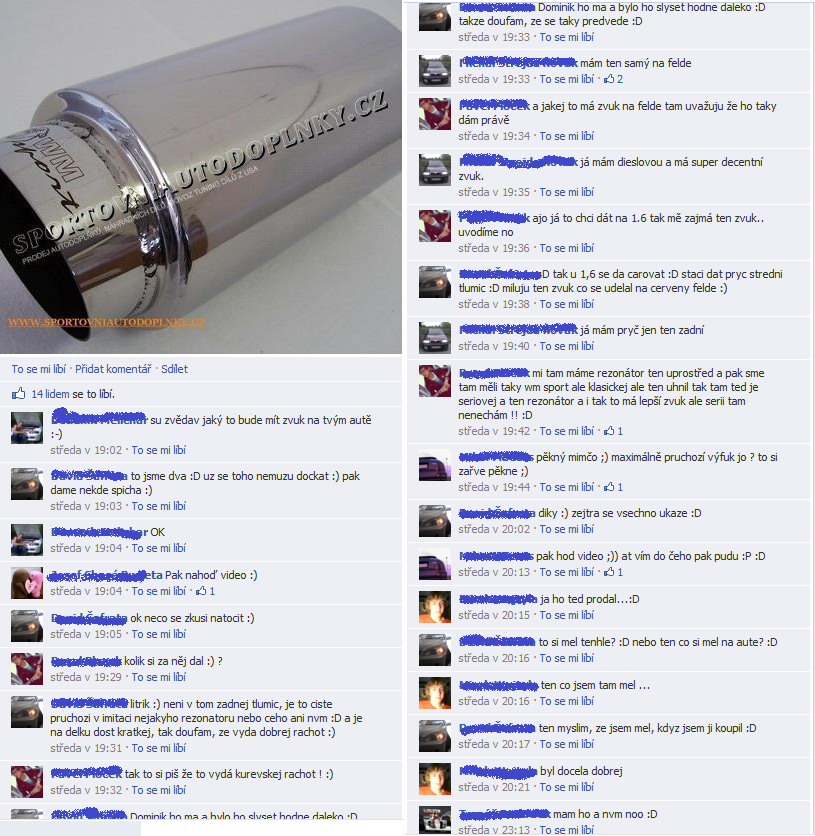Click thumbs-up count on 19:33 'mám ten samý' comment
The image size is (815, 836).
click(x=614, y=79)
